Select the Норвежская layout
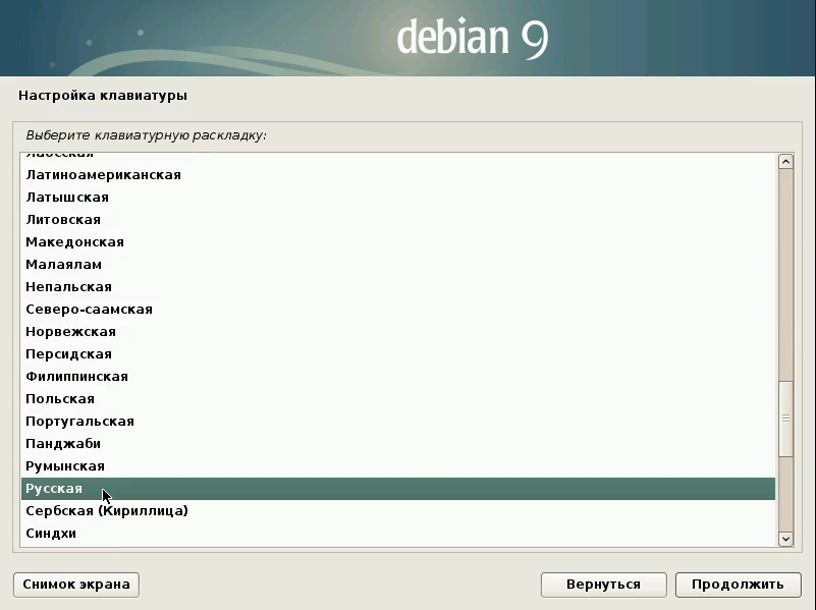 click(x=71, y=332)
